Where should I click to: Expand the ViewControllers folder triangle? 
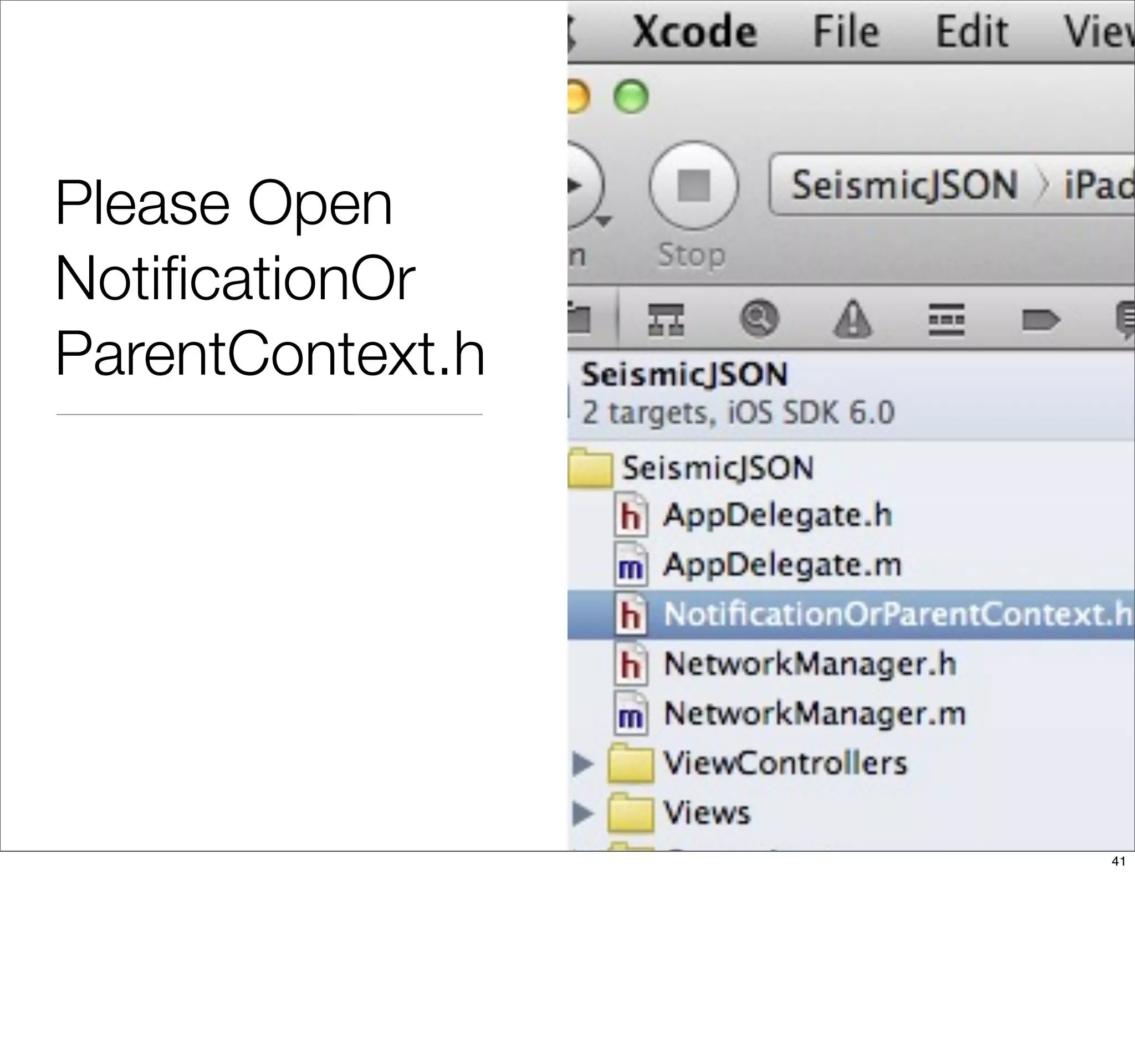pos(582,763)
